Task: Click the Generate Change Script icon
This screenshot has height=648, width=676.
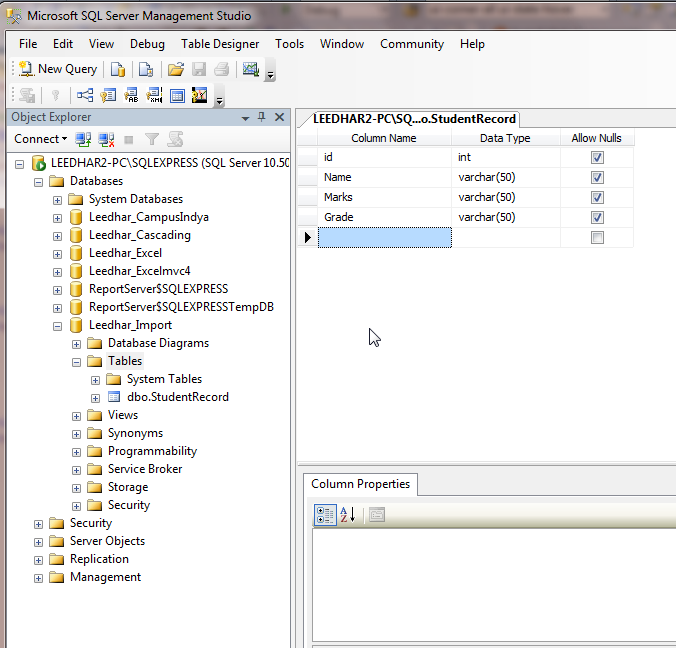Action: (x=27, y=95)
